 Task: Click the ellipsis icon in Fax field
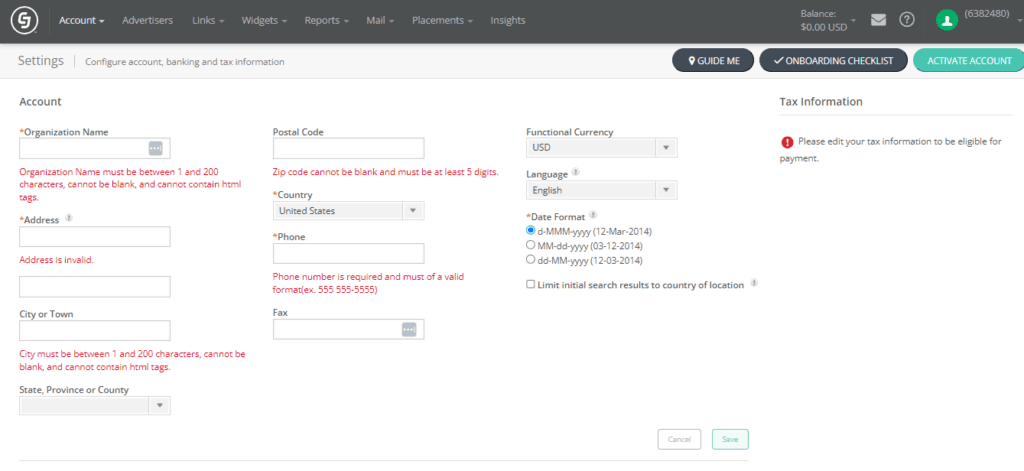tap(408, 329)
